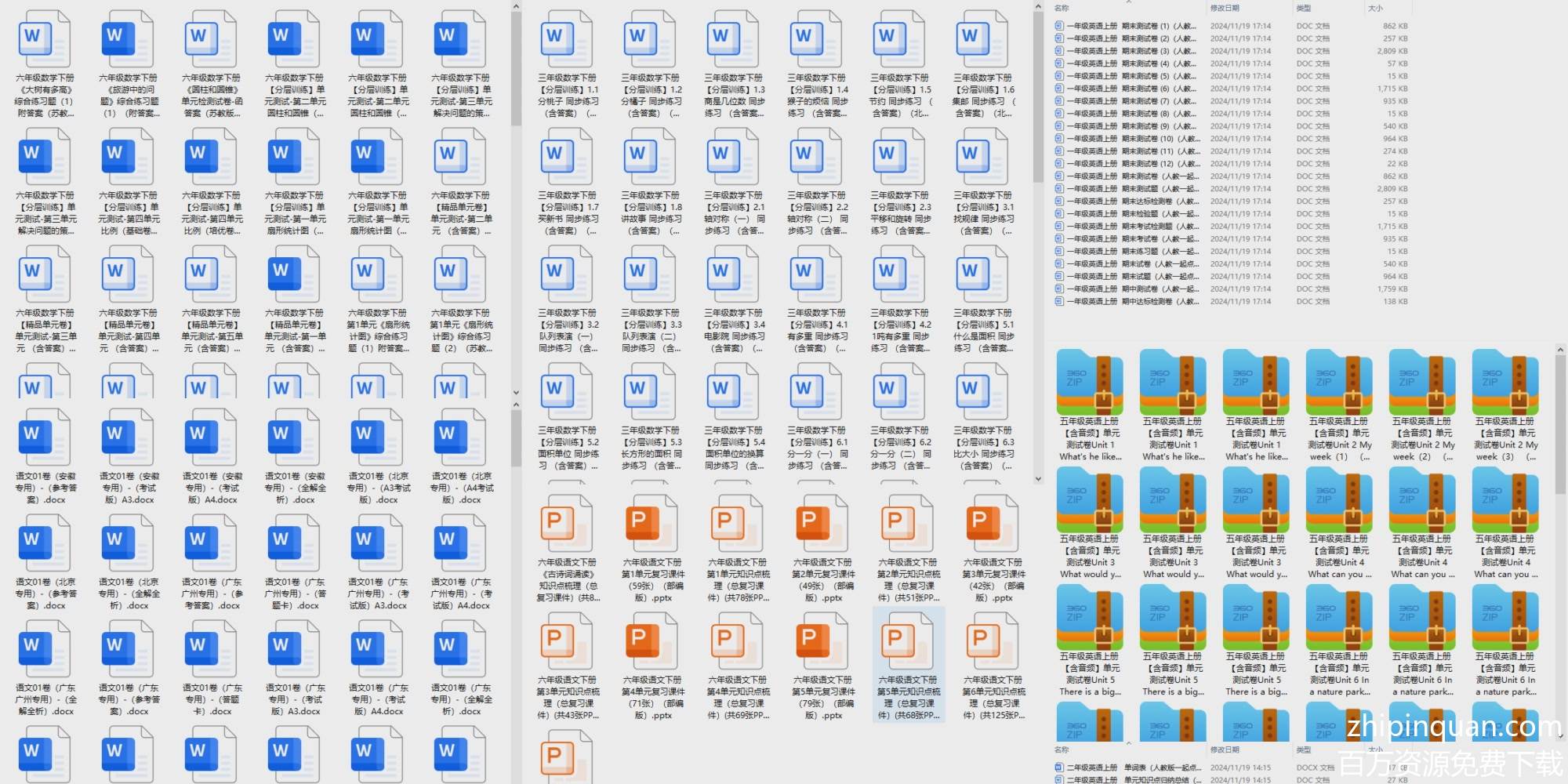Select the 6.3 比大小 Word file icon
Image resolution: width=1568 pixels, height=784 pixels.
982,391
